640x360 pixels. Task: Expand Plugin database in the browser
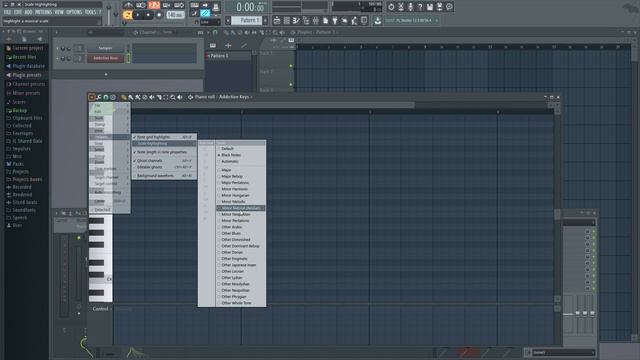click(27, 66)
